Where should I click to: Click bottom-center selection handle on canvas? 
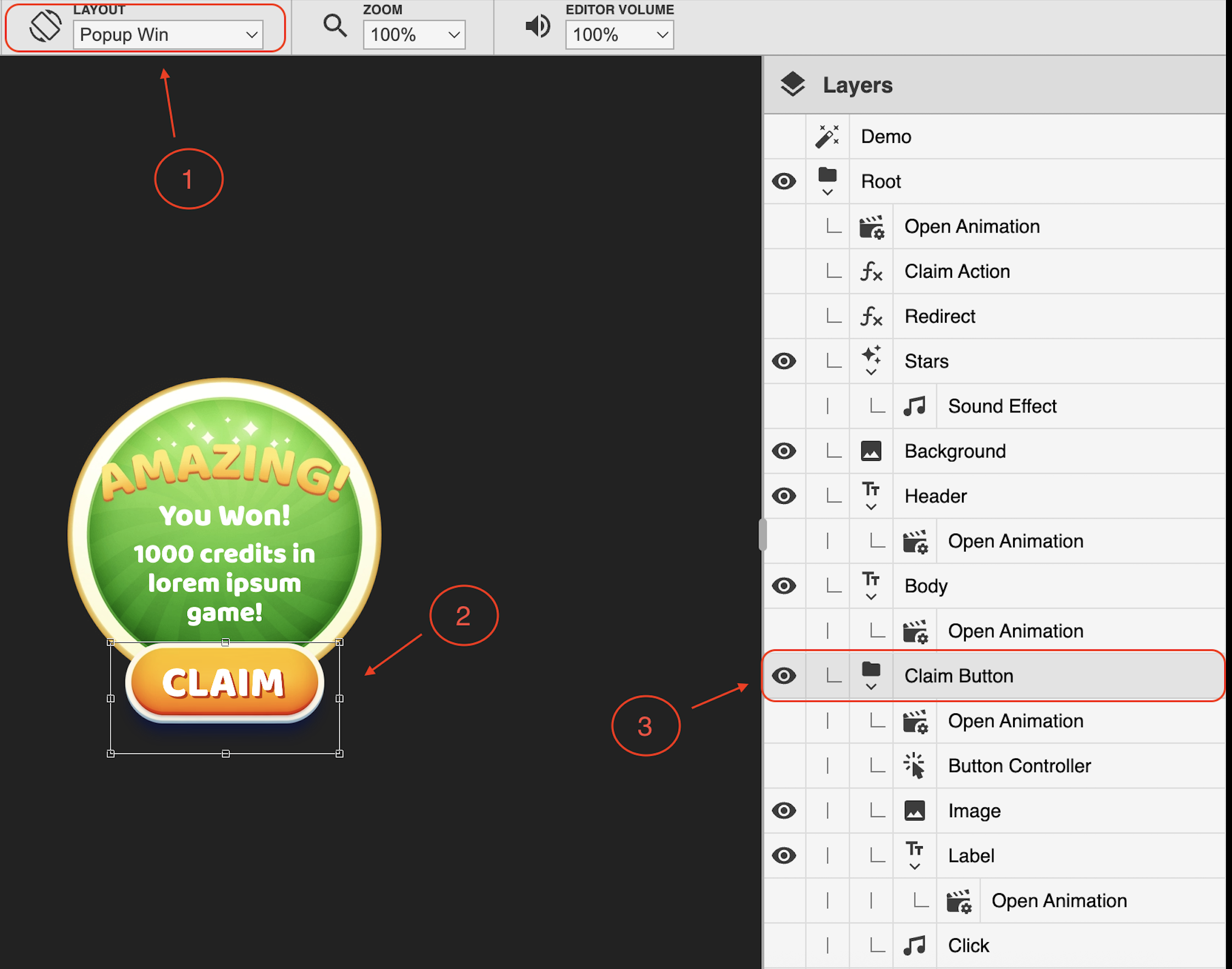226,753
